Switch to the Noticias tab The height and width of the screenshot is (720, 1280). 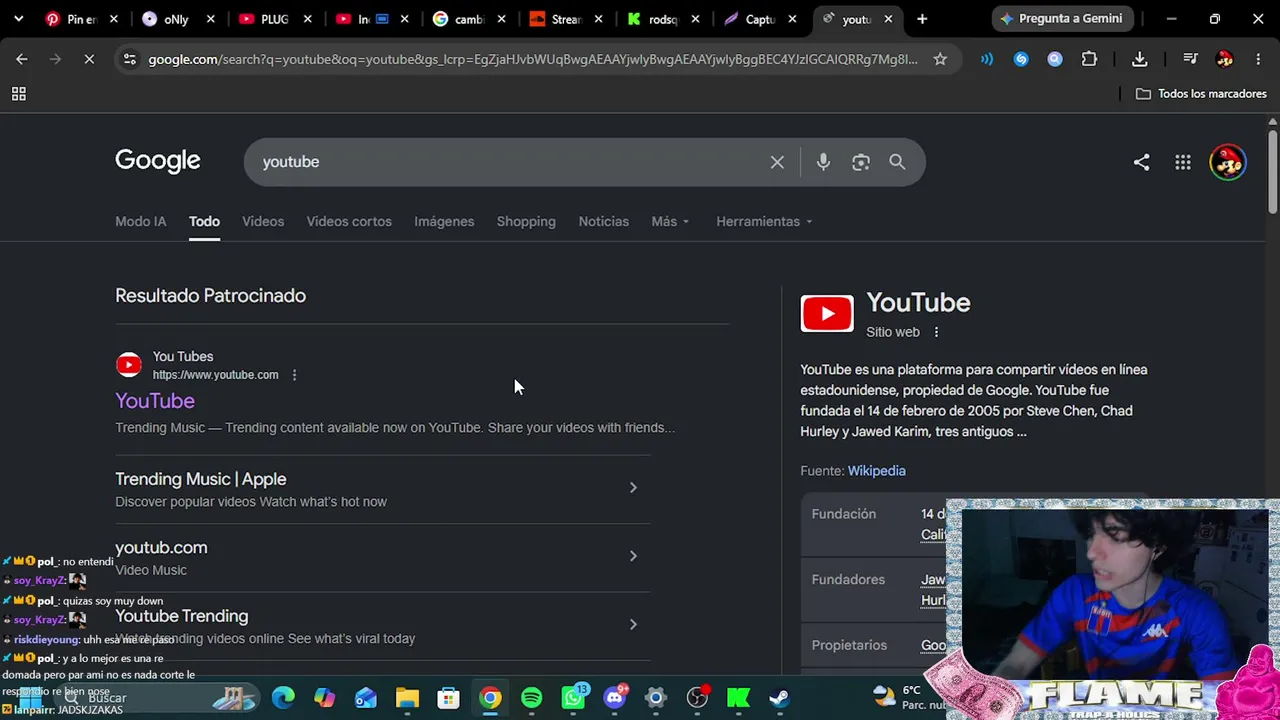(603, 221)
